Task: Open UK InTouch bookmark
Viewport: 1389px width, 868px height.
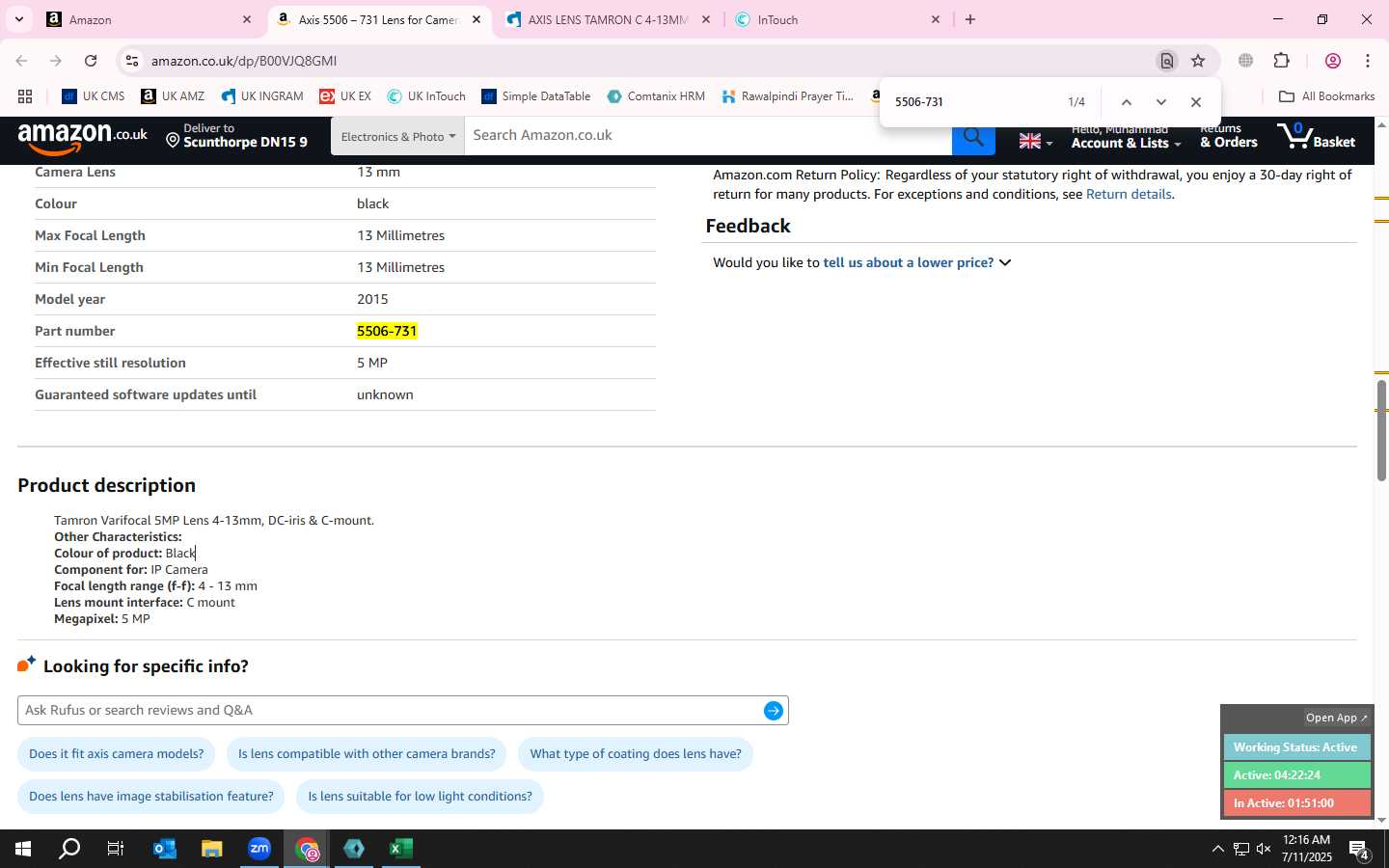Action: point(426,96)
